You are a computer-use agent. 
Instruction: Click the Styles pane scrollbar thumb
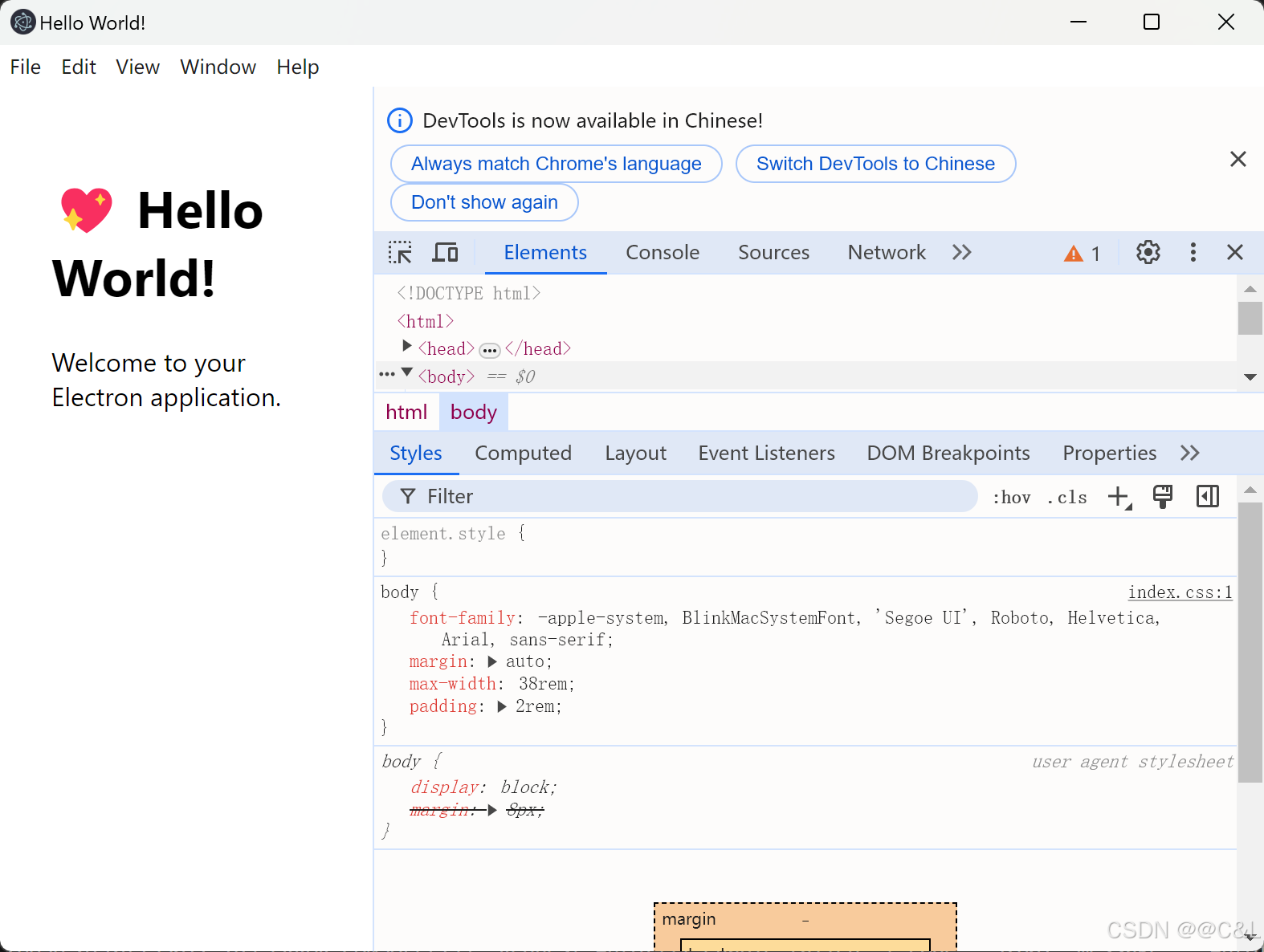pos(1250,642)
